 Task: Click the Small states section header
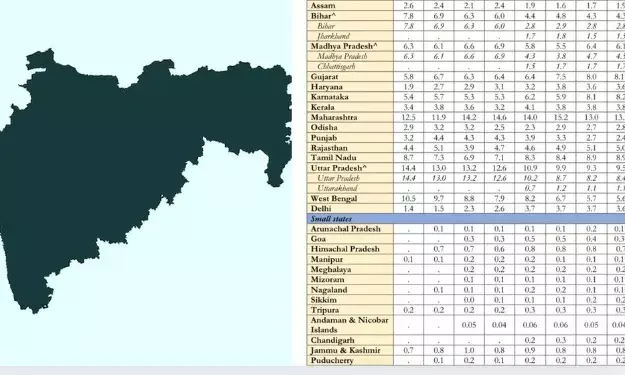point(331,218)
